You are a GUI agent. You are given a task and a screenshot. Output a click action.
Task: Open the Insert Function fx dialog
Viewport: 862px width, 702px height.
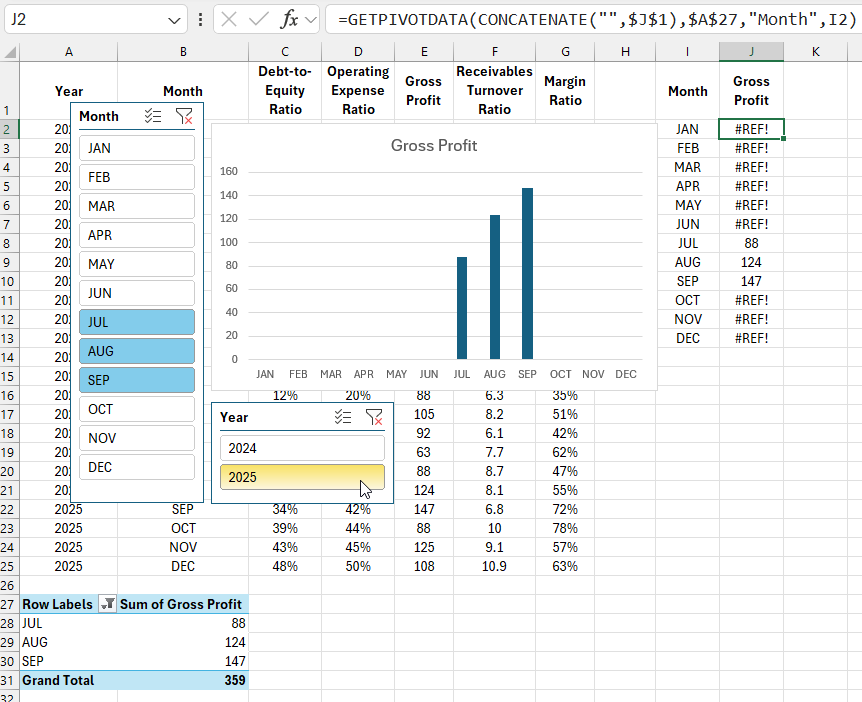tap(291, 18)
